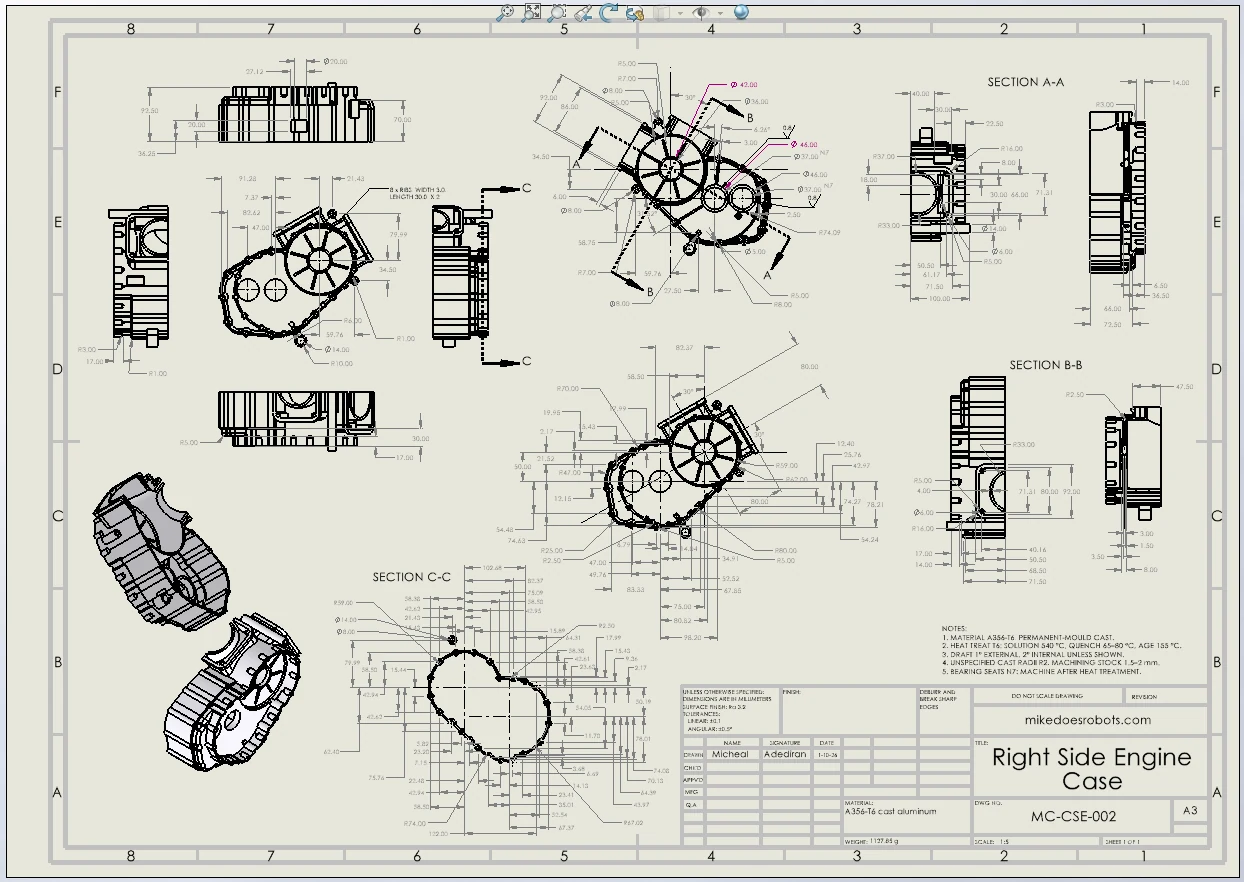The image size is (1244, 882).
Task: Toggle the Hide/Show Items eye icon
Action: 701,12
